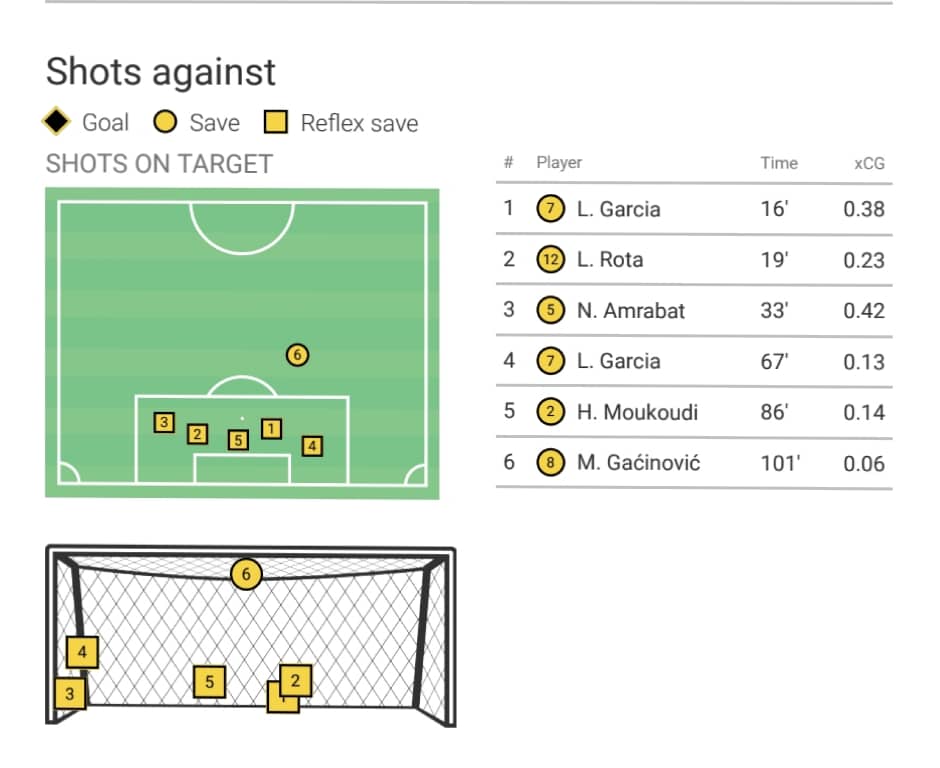Screen dimensions: 940x768
Task: Click the black Goal diamond legend icon
Action: pos(57,122)
